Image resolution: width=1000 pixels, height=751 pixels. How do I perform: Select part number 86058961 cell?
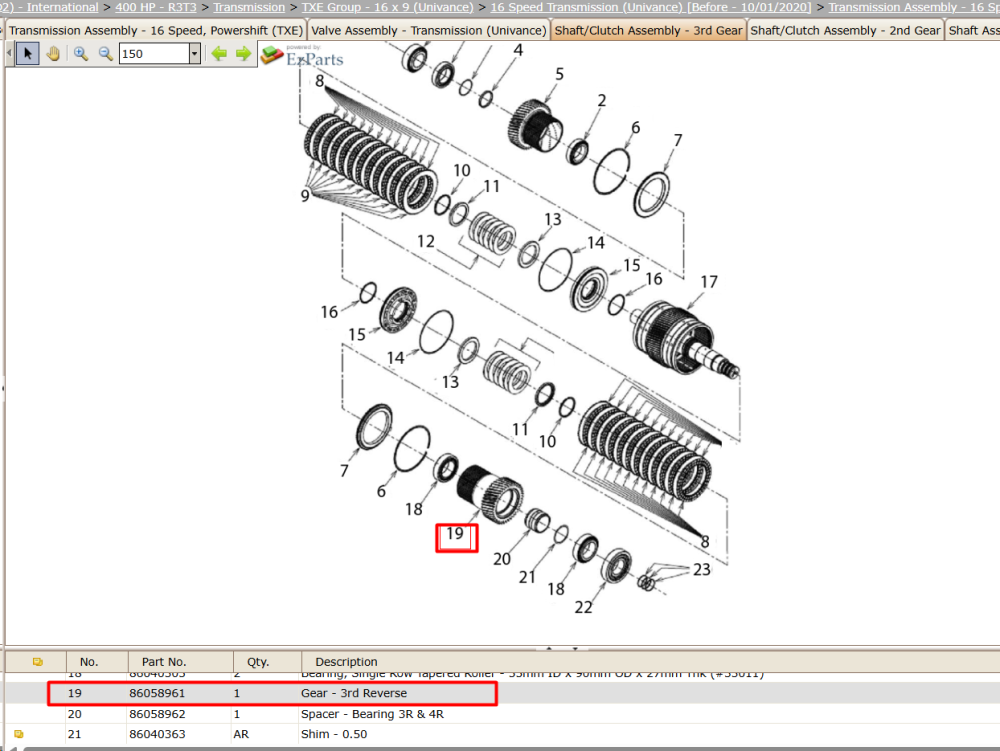coord(157,693)
